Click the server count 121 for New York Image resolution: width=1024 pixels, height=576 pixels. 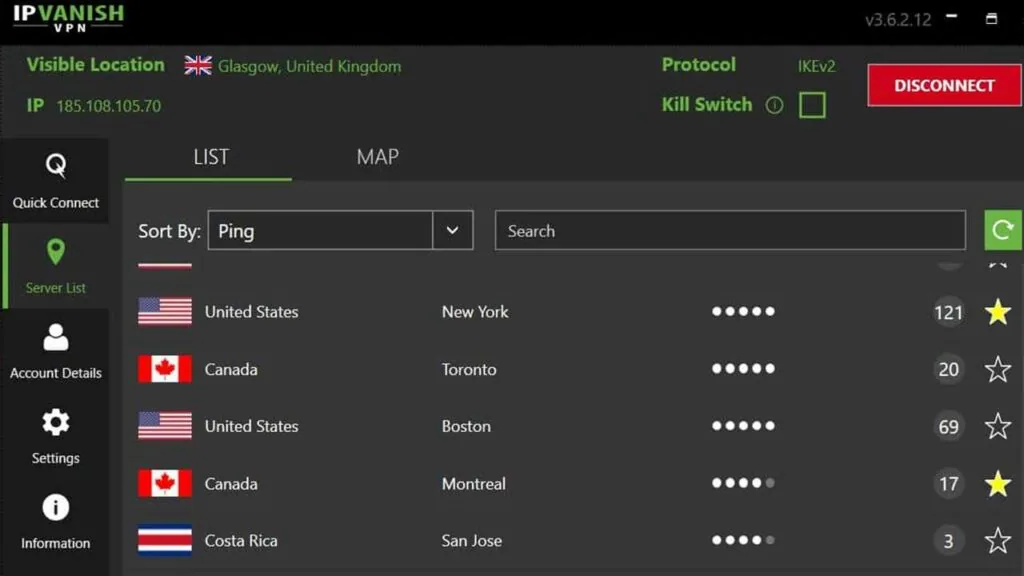pos(948,312)
